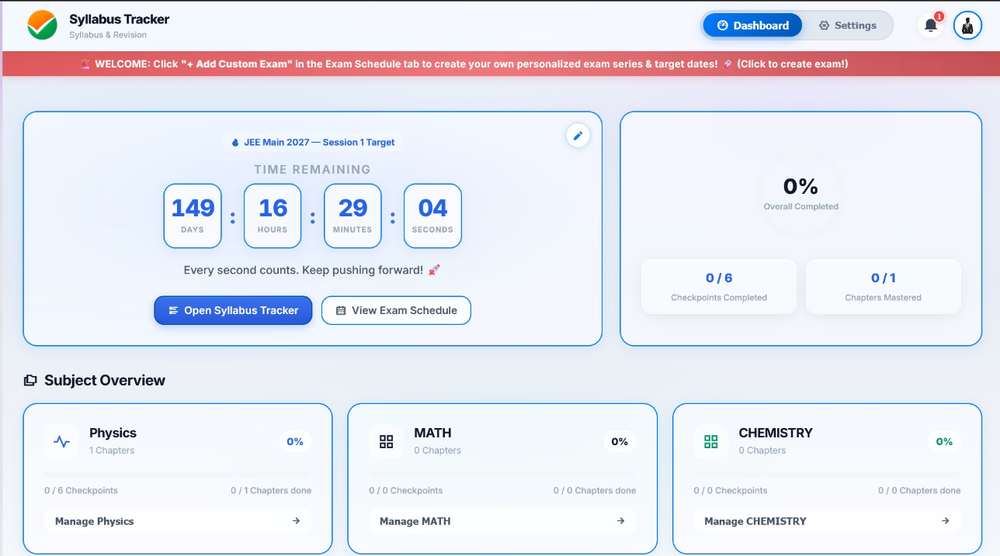Click the arrow in Manage Physics row
This screenshot has width=1000, height=556.
[296, 521]
